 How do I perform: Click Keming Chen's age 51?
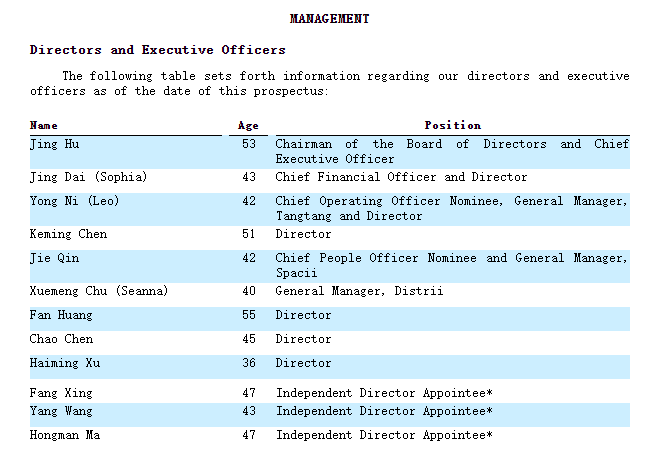pos(249,234)
